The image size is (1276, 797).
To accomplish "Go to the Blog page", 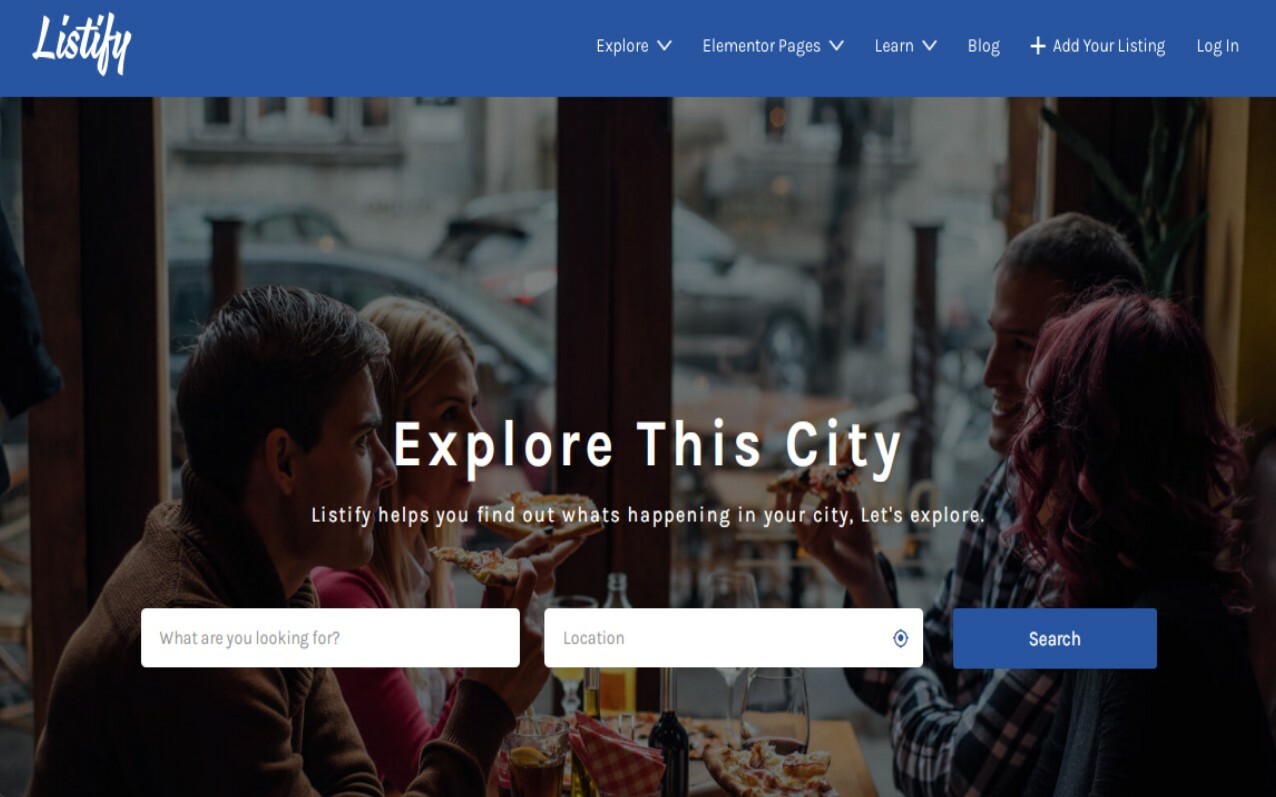I will (983, 46).
